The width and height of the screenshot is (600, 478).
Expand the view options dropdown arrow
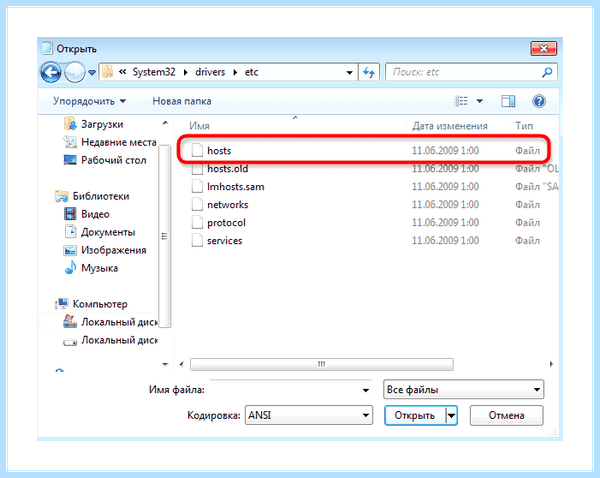coord(479,101)
